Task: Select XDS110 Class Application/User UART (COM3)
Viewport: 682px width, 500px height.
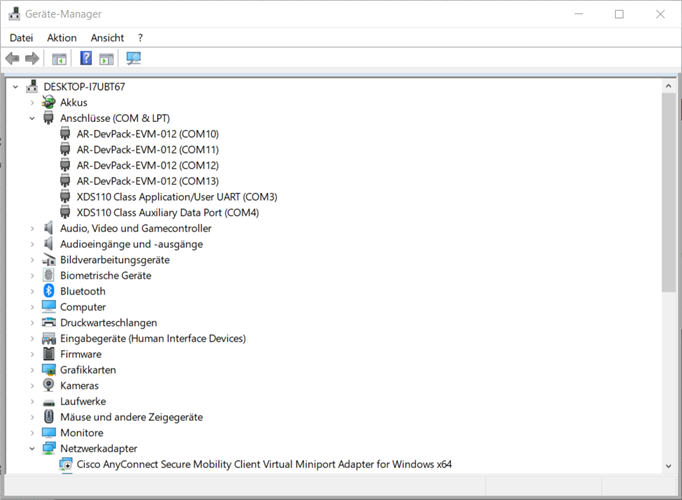Action: [177, 197]
